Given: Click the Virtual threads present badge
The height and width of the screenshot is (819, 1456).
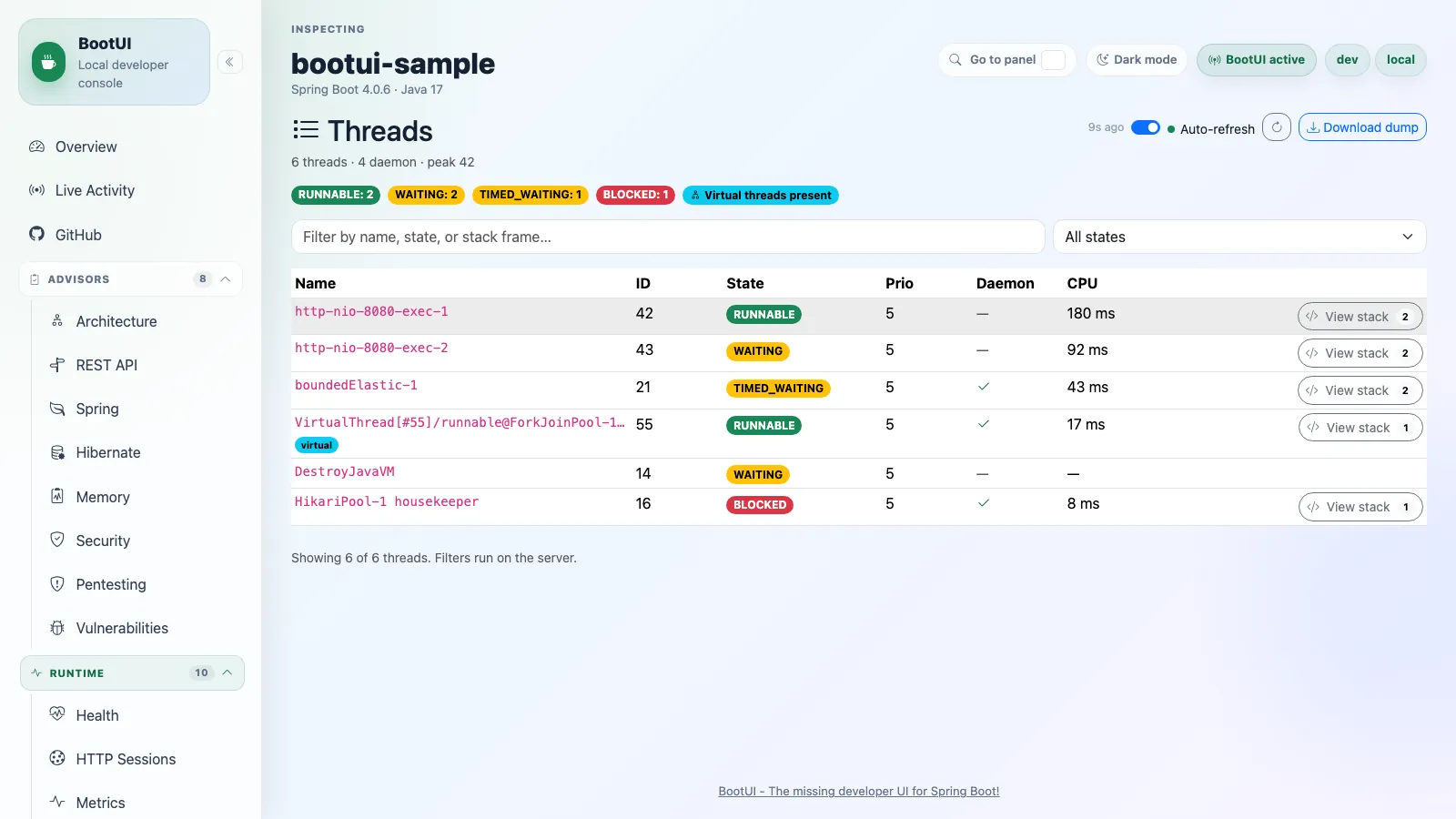Looking at the screenshot, I should (x=761, y=195).
